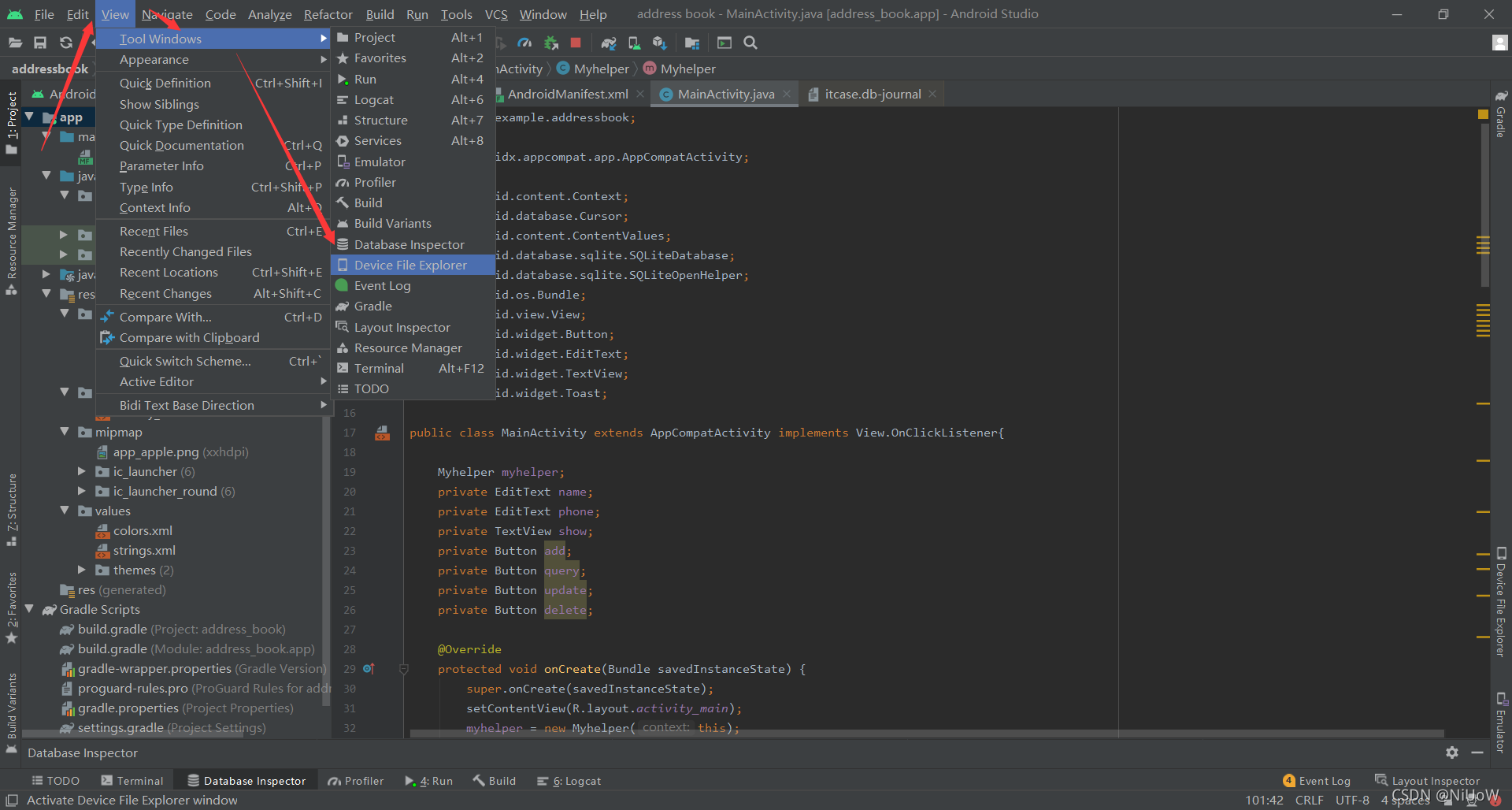Open the AVD Manager icon
This screenshot has width=1512, height=810.
tap(634, 43)
